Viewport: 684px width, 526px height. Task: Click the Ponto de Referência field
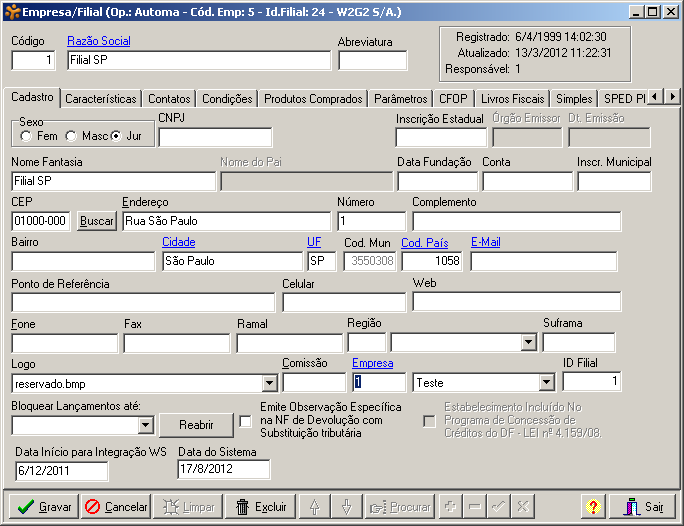pos(144,302)
